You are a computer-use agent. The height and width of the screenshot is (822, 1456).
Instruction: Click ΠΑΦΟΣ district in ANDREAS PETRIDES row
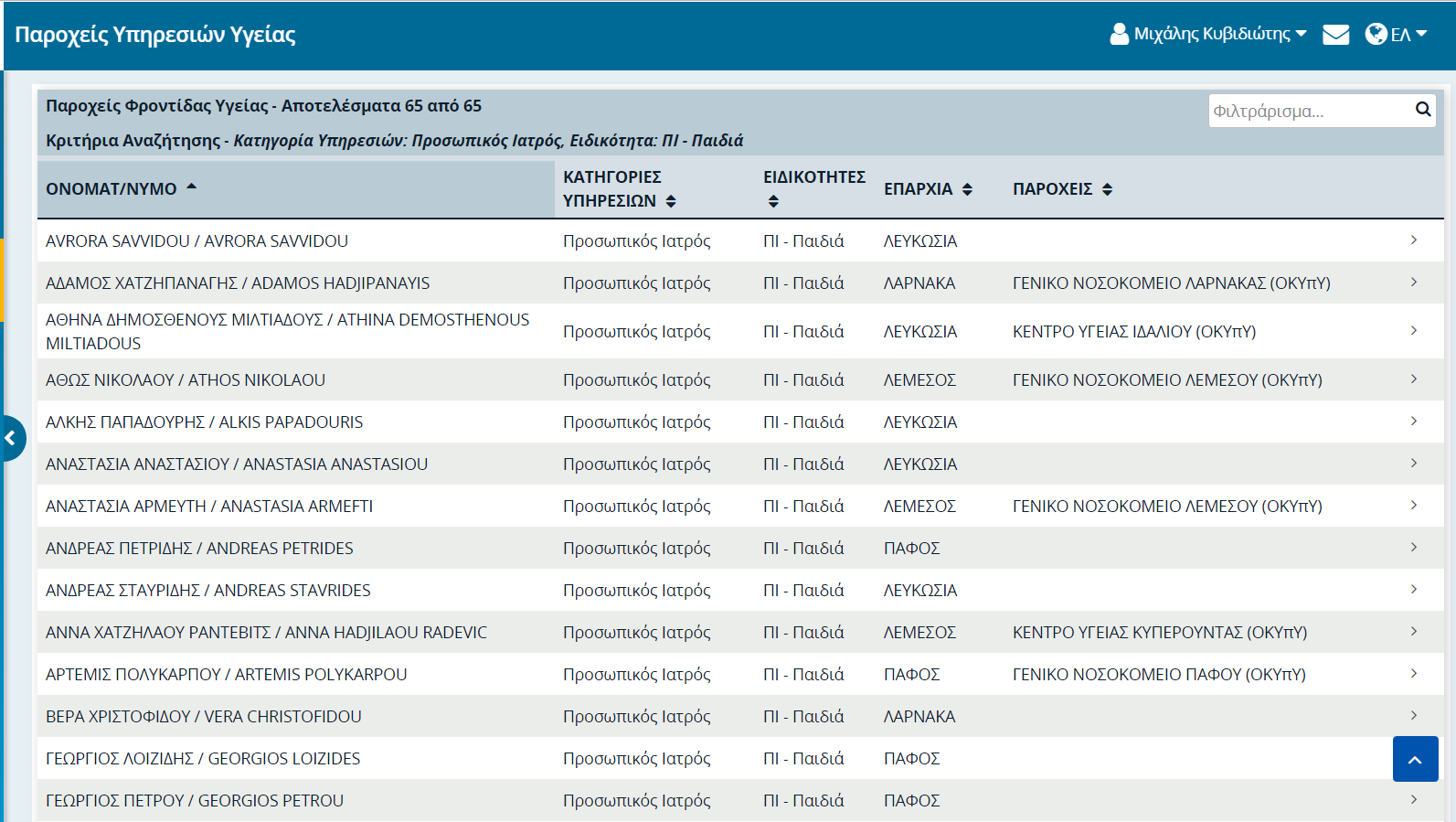click(x=911, y=549)
